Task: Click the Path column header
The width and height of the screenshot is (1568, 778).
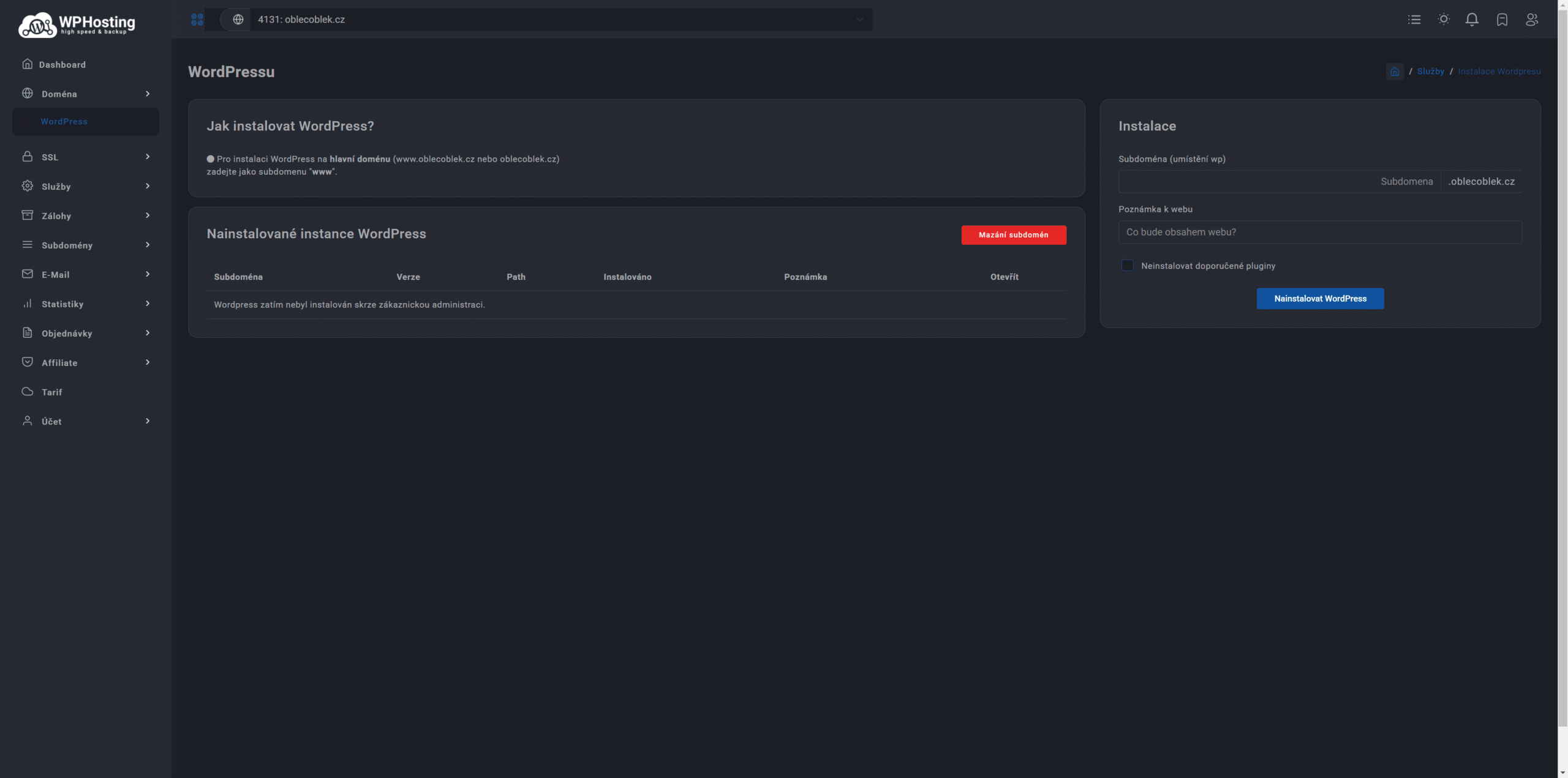Action: pos(516,277)
